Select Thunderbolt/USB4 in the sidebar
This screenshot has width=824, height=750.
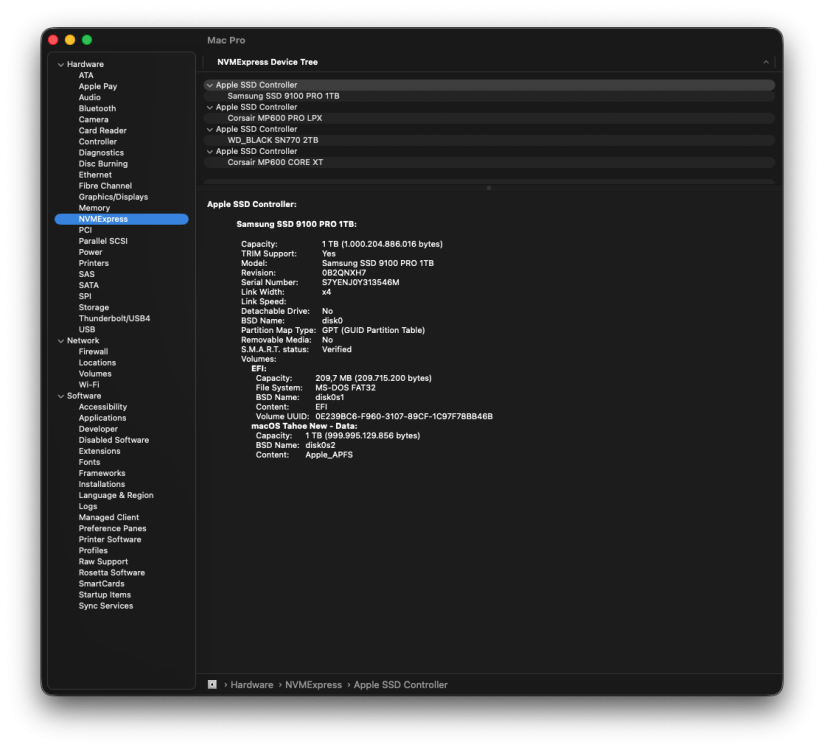(115, 319)
